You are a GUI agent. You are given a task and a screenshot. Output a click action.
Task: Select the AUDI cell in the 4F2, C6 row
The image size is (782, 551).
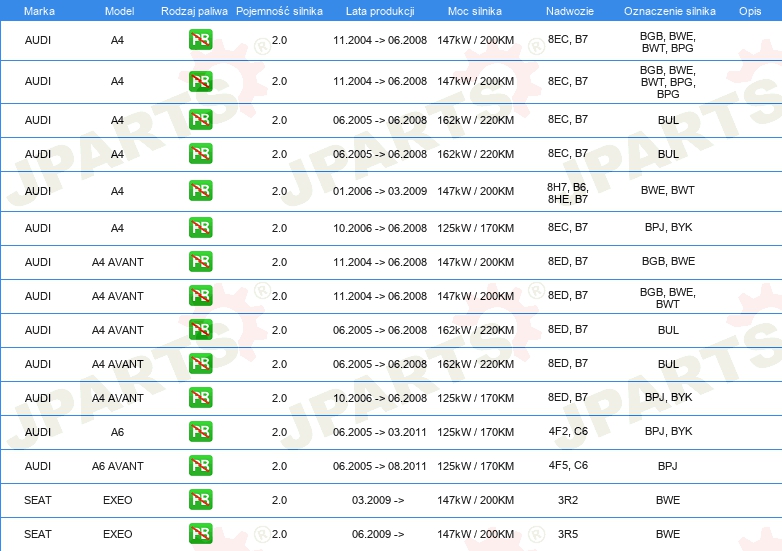38,432
